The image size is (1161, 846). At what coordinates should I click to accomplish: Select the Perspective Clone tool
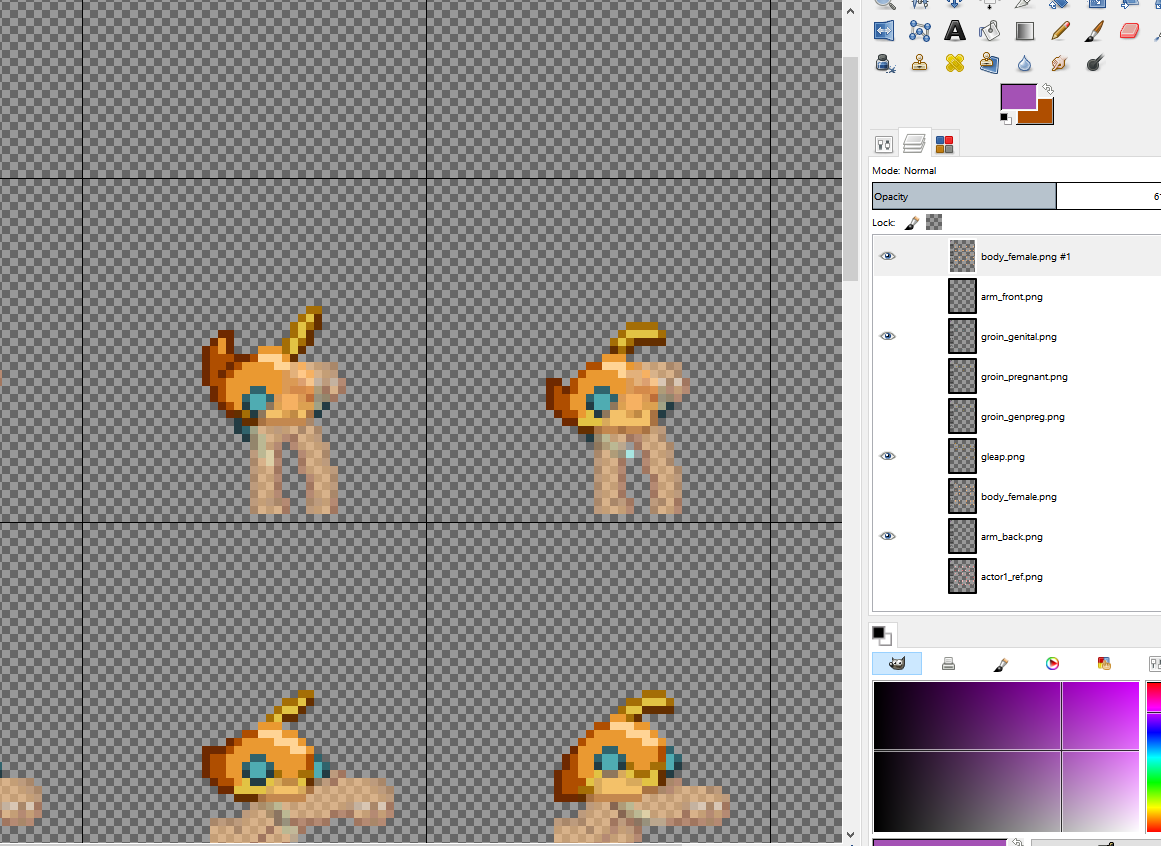(990, 64)
